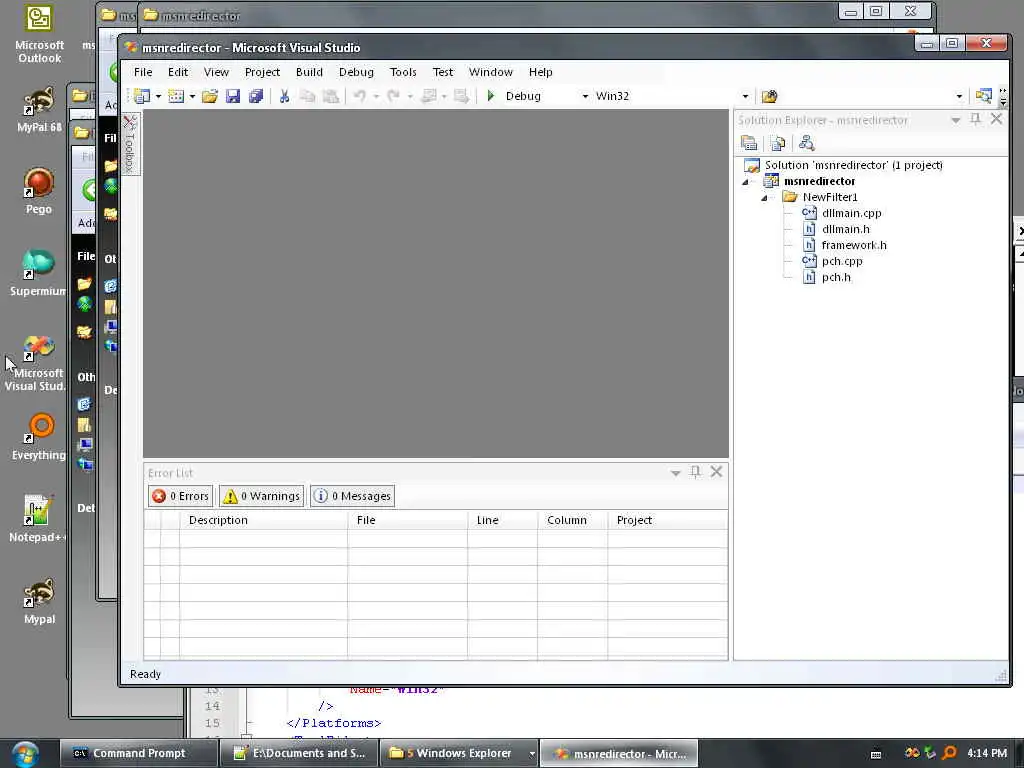Open the File menu
This screenshot has width=1024, height=768.
point(143,72)
